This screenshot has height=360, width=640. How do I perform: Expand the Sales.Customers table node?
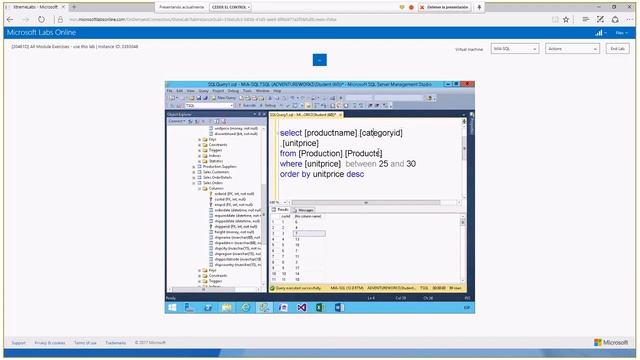click(x=194, y=172)
